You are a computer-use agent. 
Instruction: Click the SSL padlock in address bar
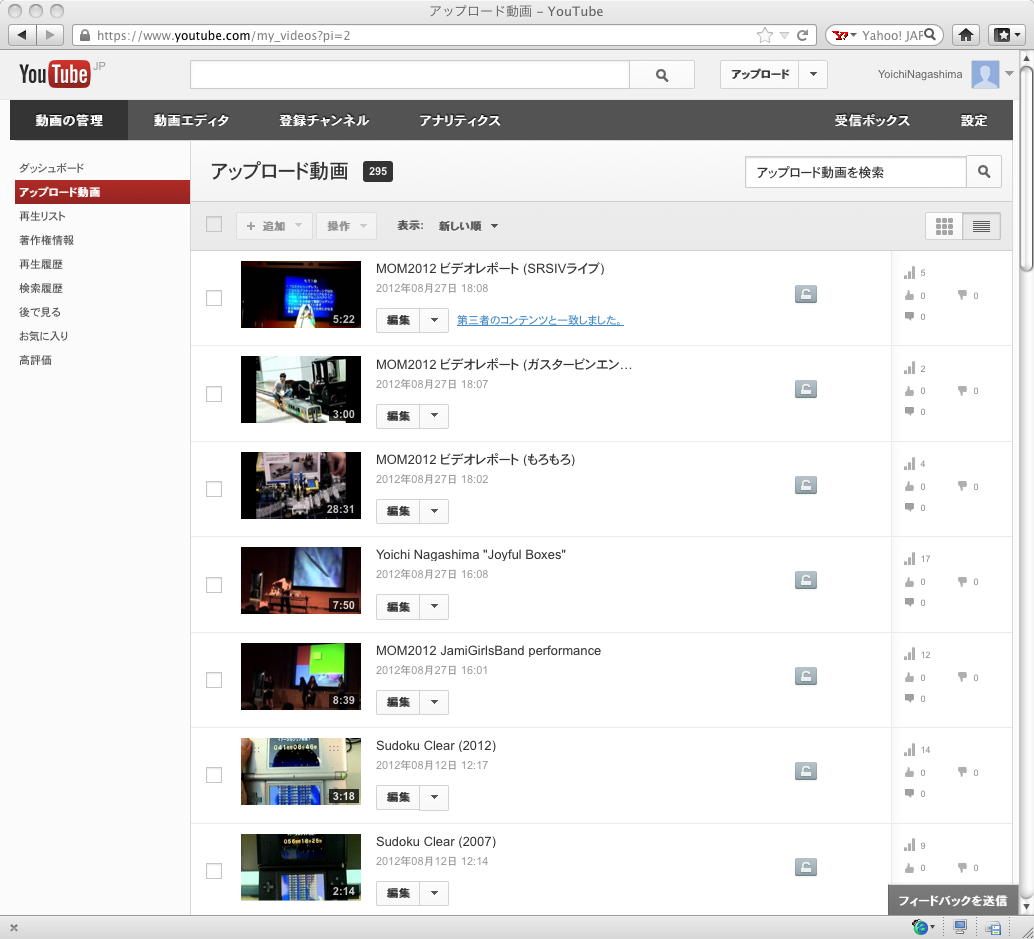(x=84, y=35)
